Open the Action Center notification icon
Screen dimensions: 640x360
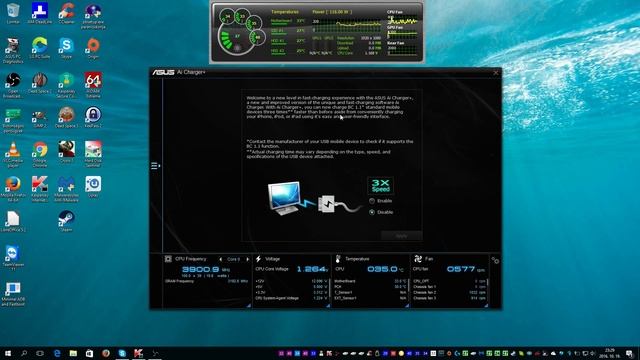point(629,353)
